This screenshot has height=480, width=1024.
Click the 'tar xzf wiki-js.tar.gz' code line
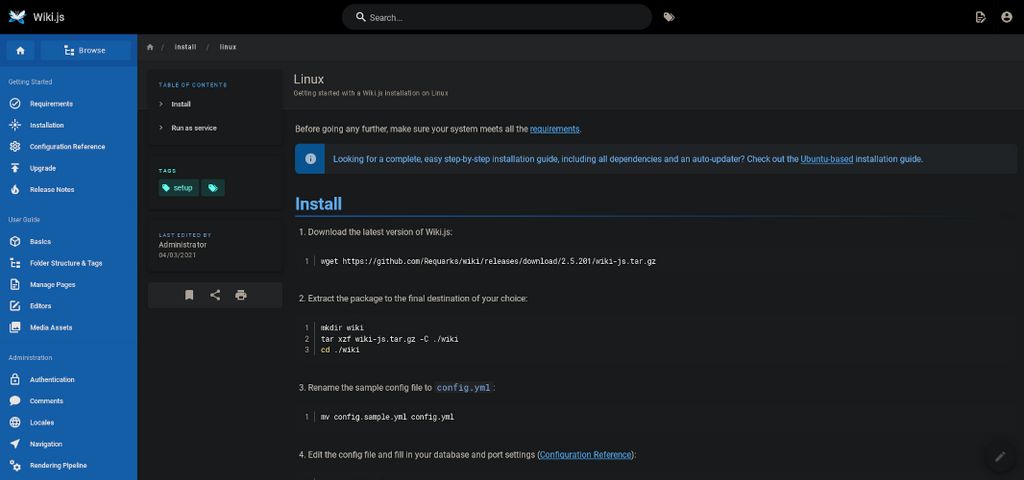coord(390,339)
